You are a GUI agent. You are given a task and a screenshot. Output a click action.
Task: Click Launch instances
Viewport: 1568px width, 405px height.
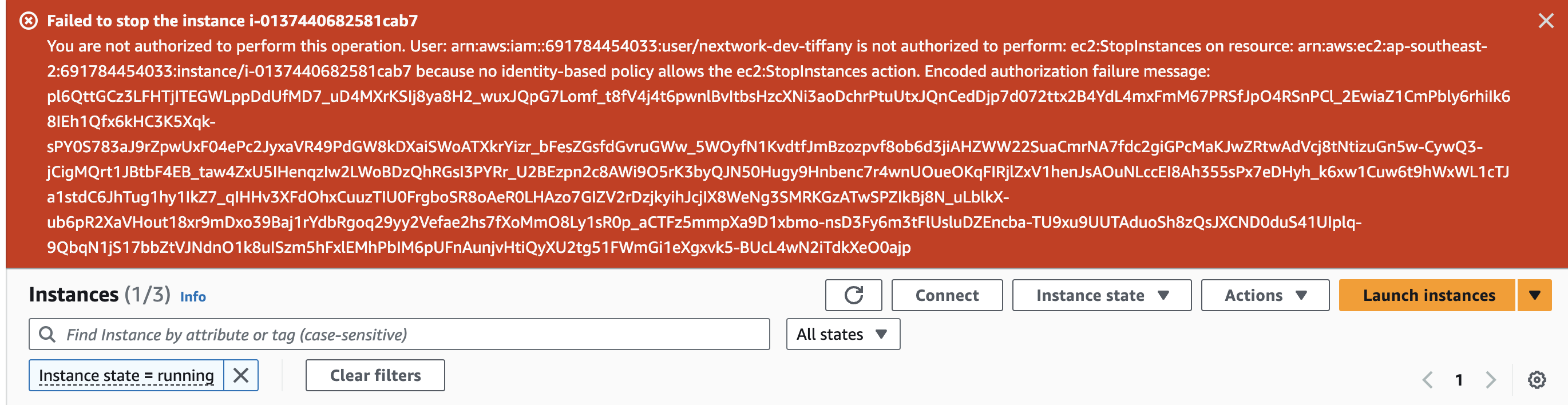coord(1427,296)
